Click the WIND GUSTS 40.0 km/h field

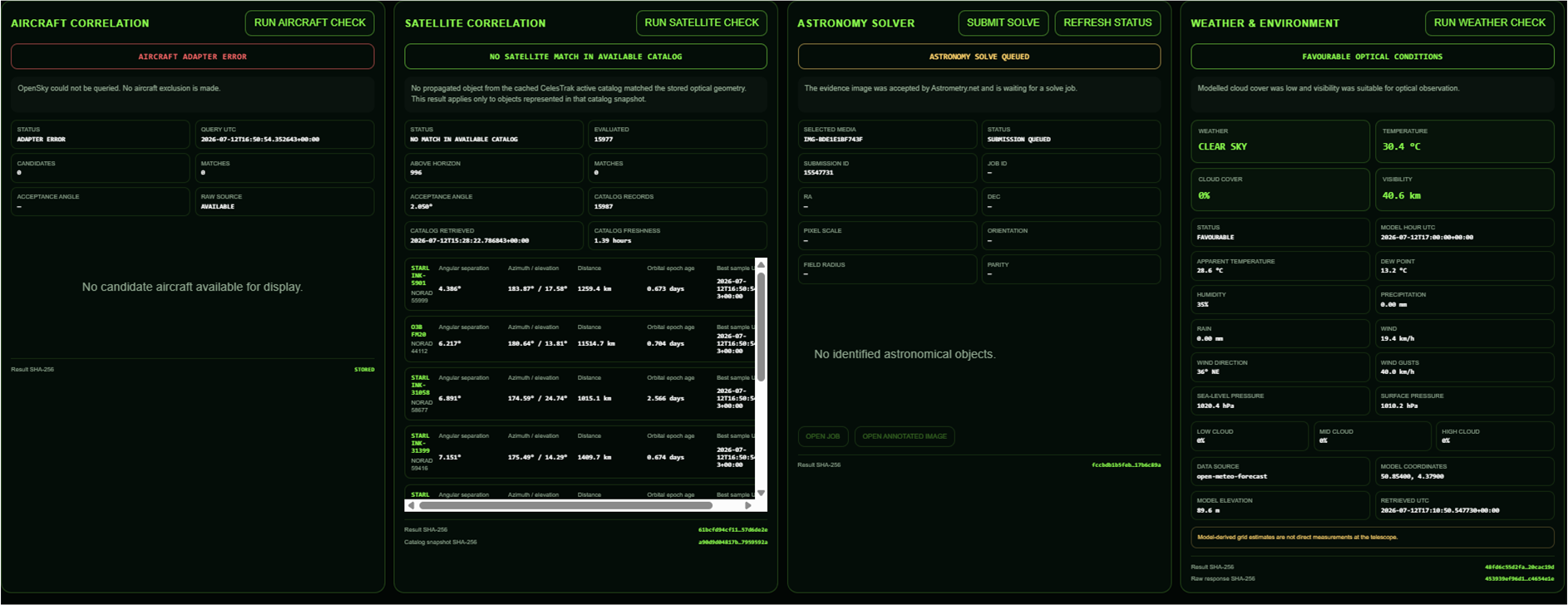tap(1464, 367)
